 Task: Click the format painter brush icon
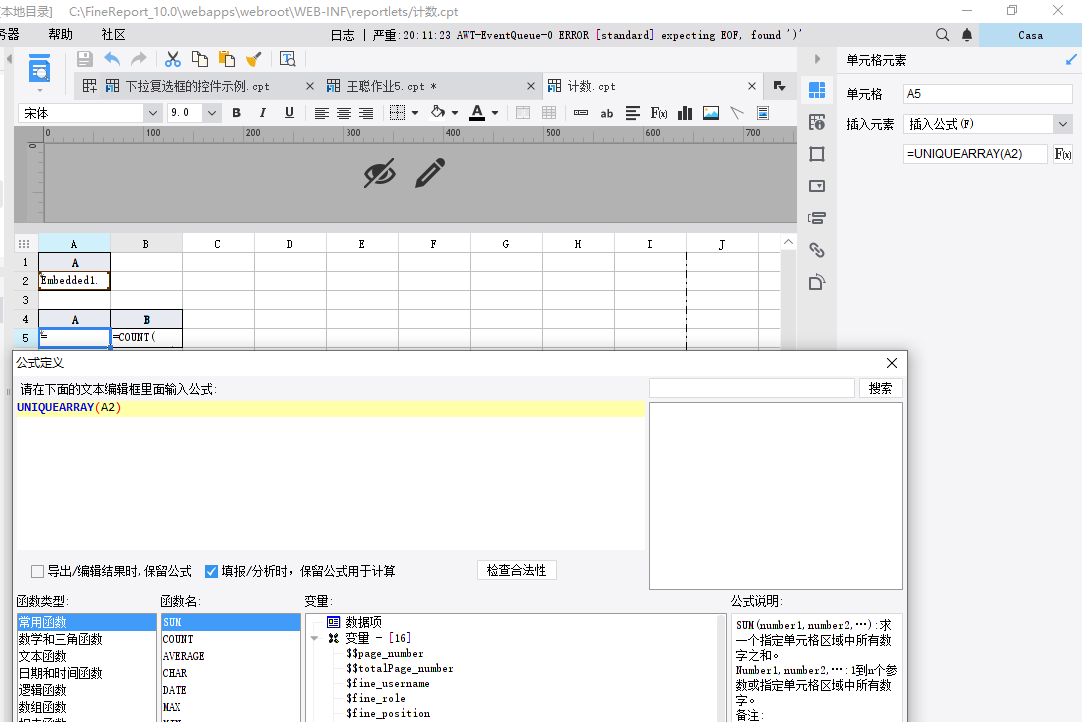[x=254, y=59]
